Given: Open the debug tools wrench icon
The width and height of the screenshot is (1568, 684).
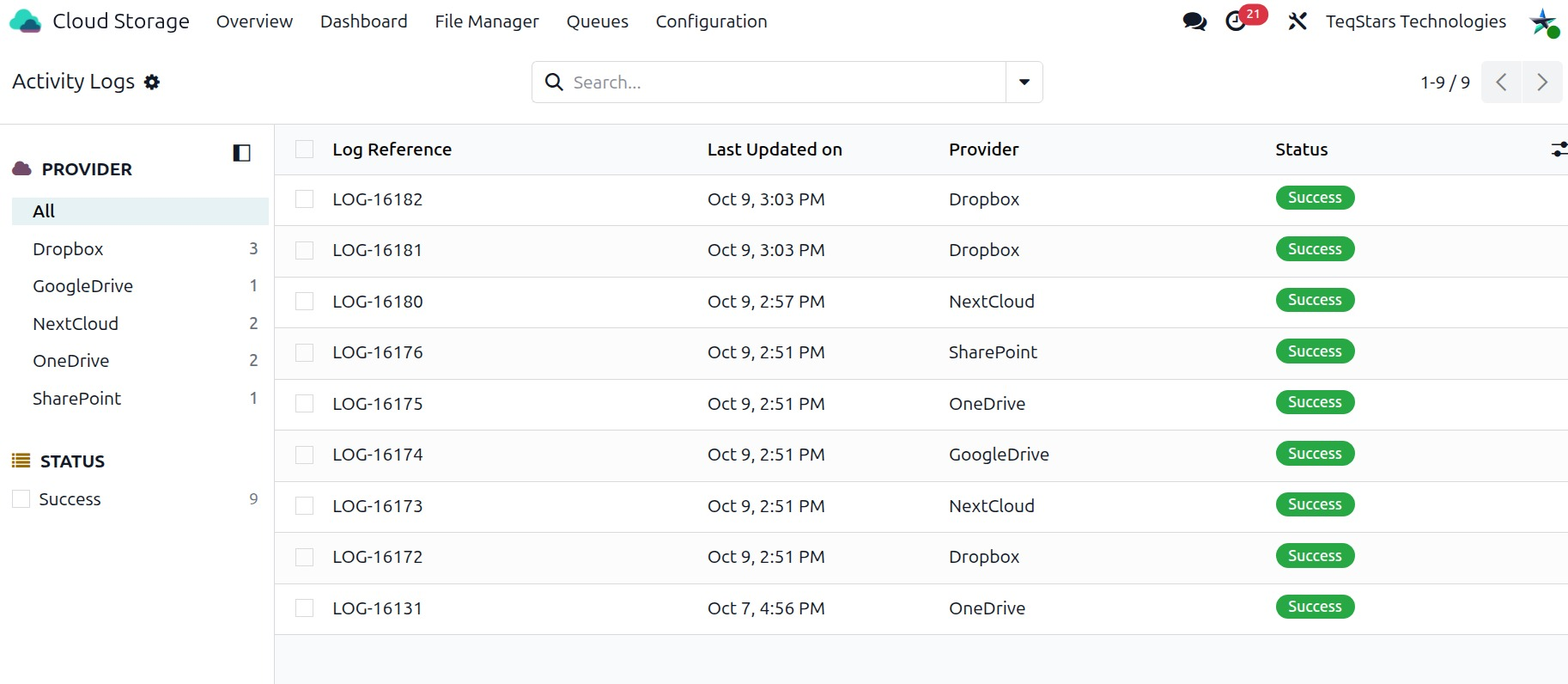Looking at the screenshot, I should click(x=1298, y=21).
